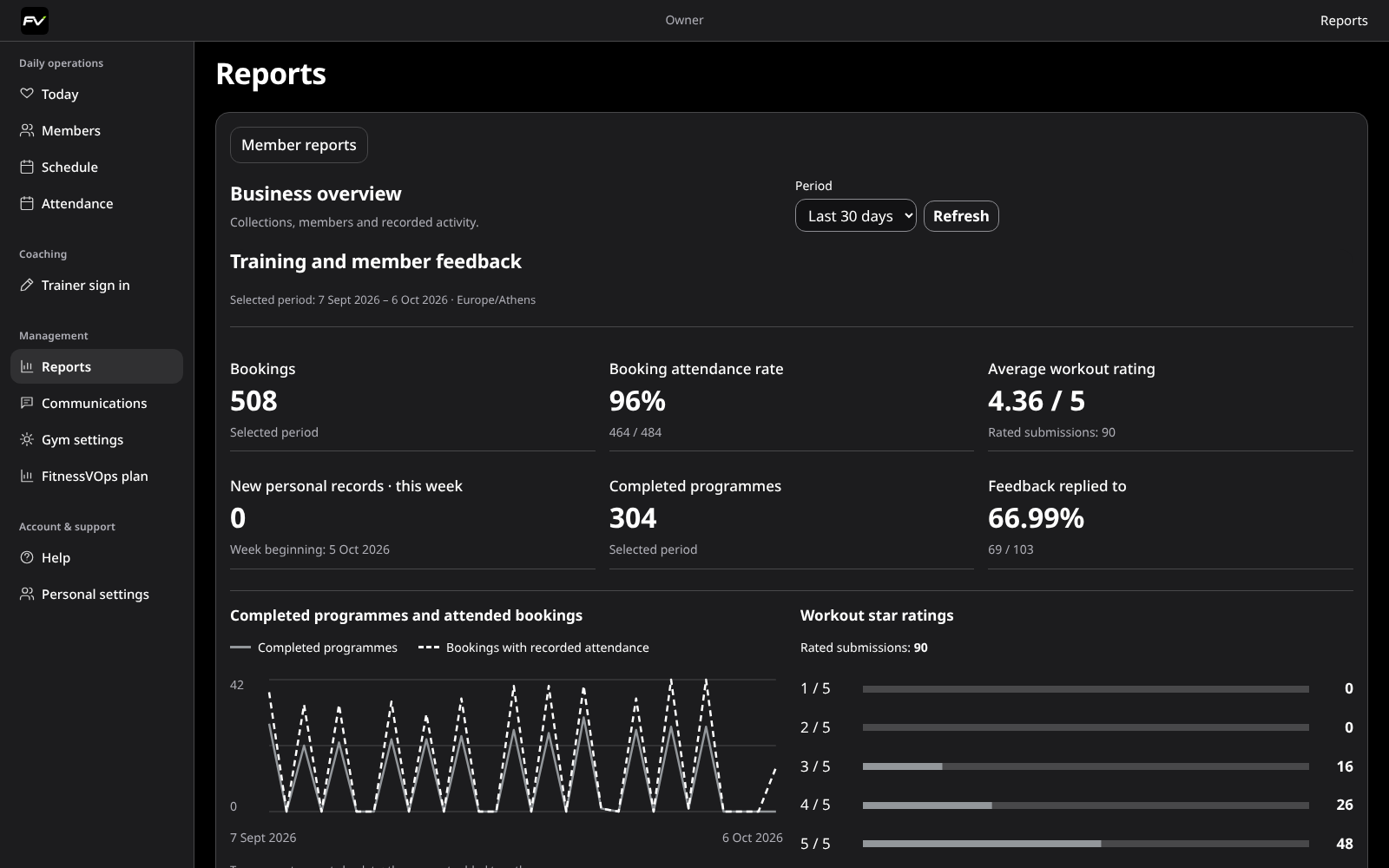Click the 3 / 5 rating bar
This screenshot has height=868, width=1389.
point(1085,766)
